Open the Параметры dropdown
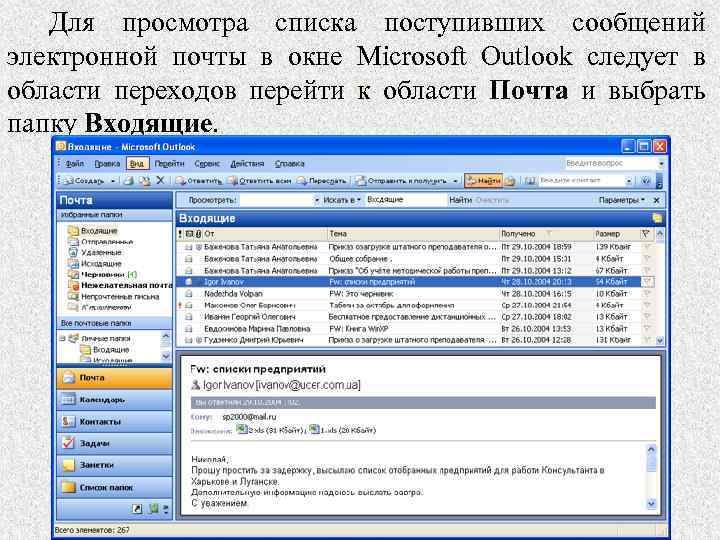Screen dimensions: 720x540 (622, 200)
